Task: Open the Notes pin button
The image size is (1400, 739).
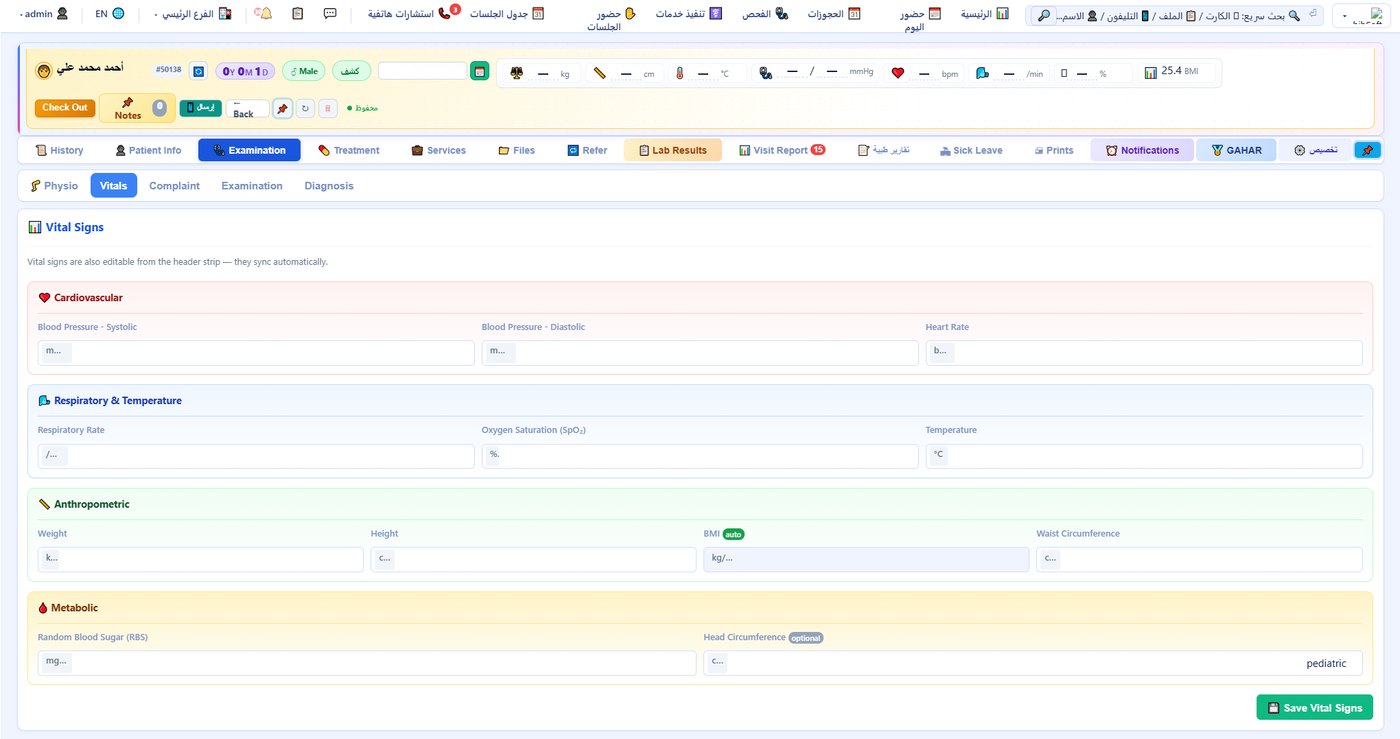Action: (137, 108)
